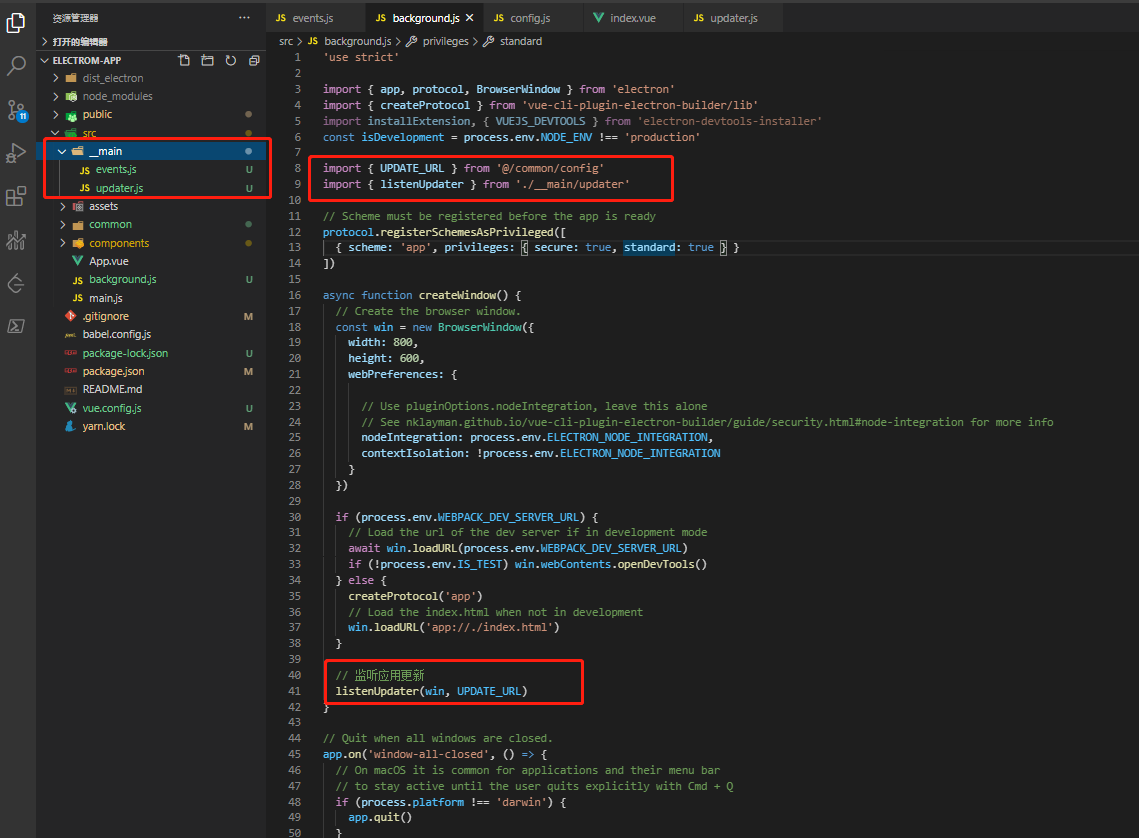Click line number 18 in the gutter

[294, 328]
